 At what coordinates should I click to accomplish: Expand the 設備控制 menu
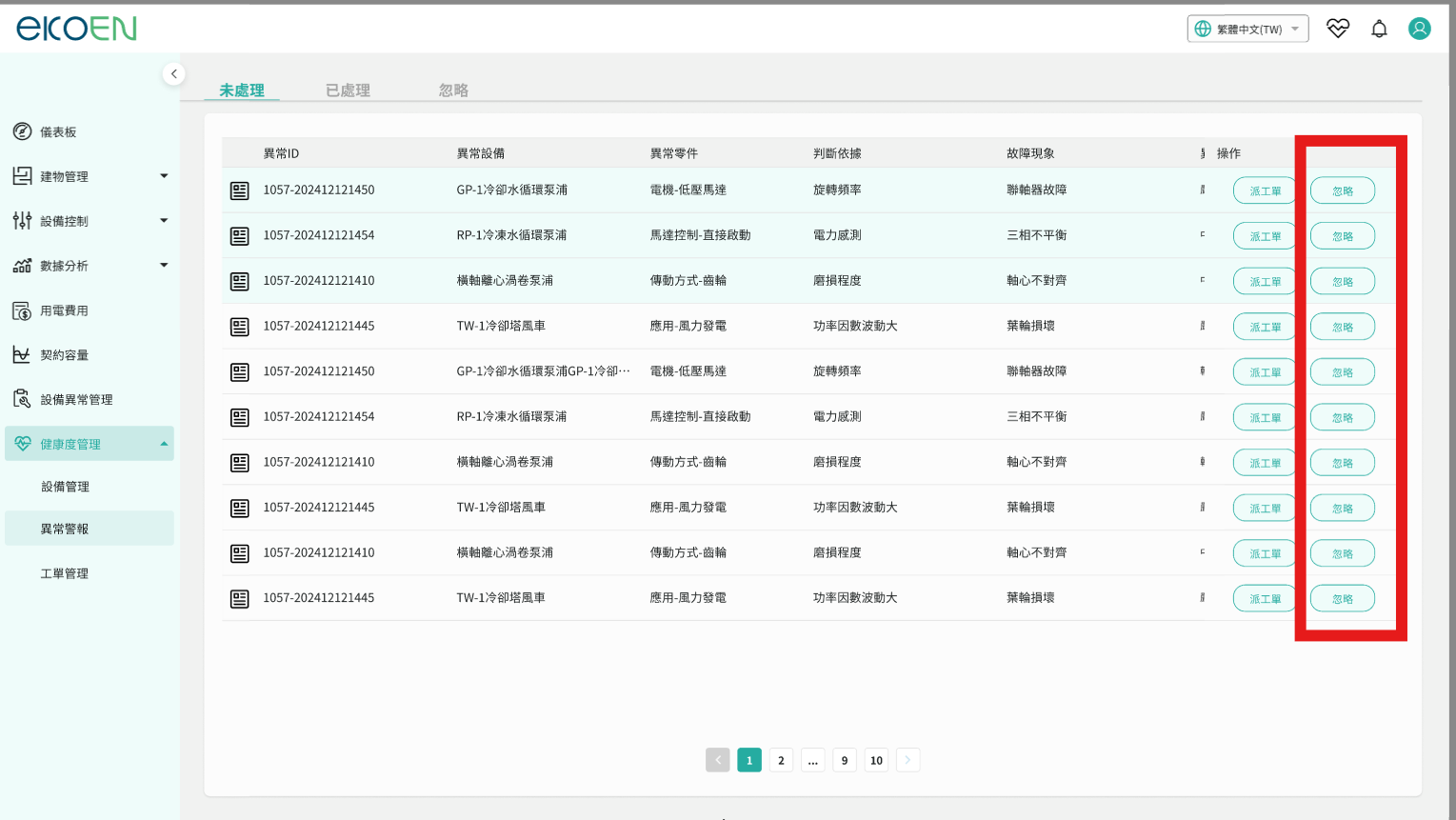163,221
